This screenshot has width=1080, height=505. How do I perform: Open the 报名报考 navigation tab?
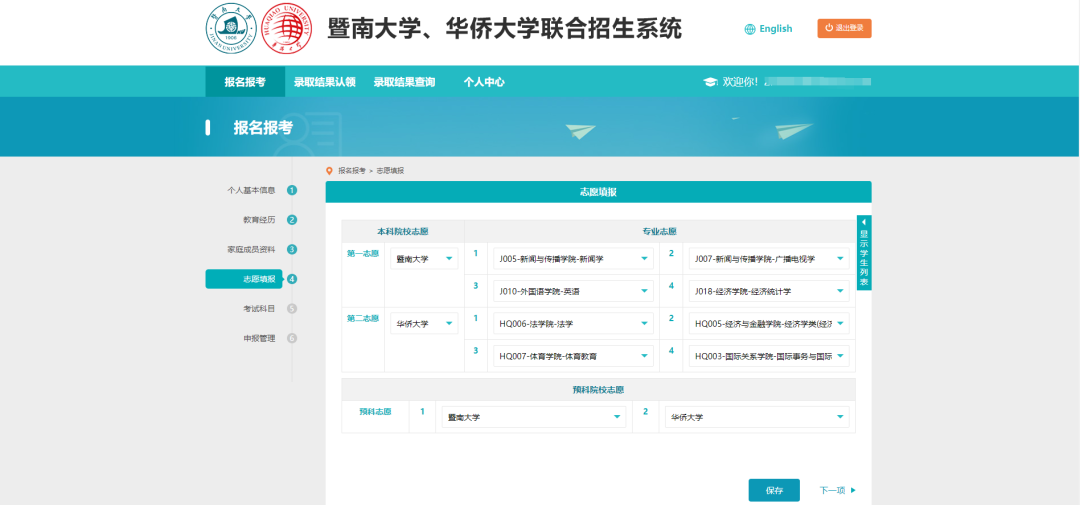[245, 82]
